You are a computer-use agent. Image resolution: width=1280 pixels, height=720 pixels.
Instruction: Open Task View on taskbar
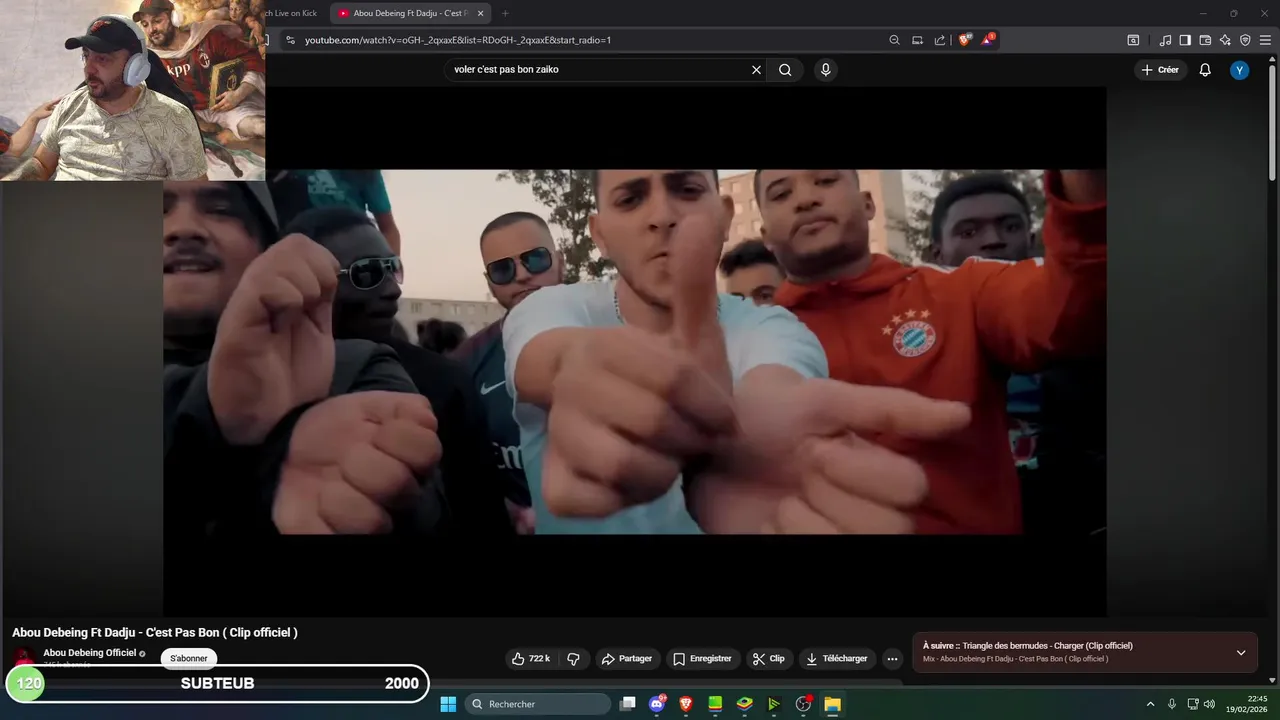(x=627, y=704)
